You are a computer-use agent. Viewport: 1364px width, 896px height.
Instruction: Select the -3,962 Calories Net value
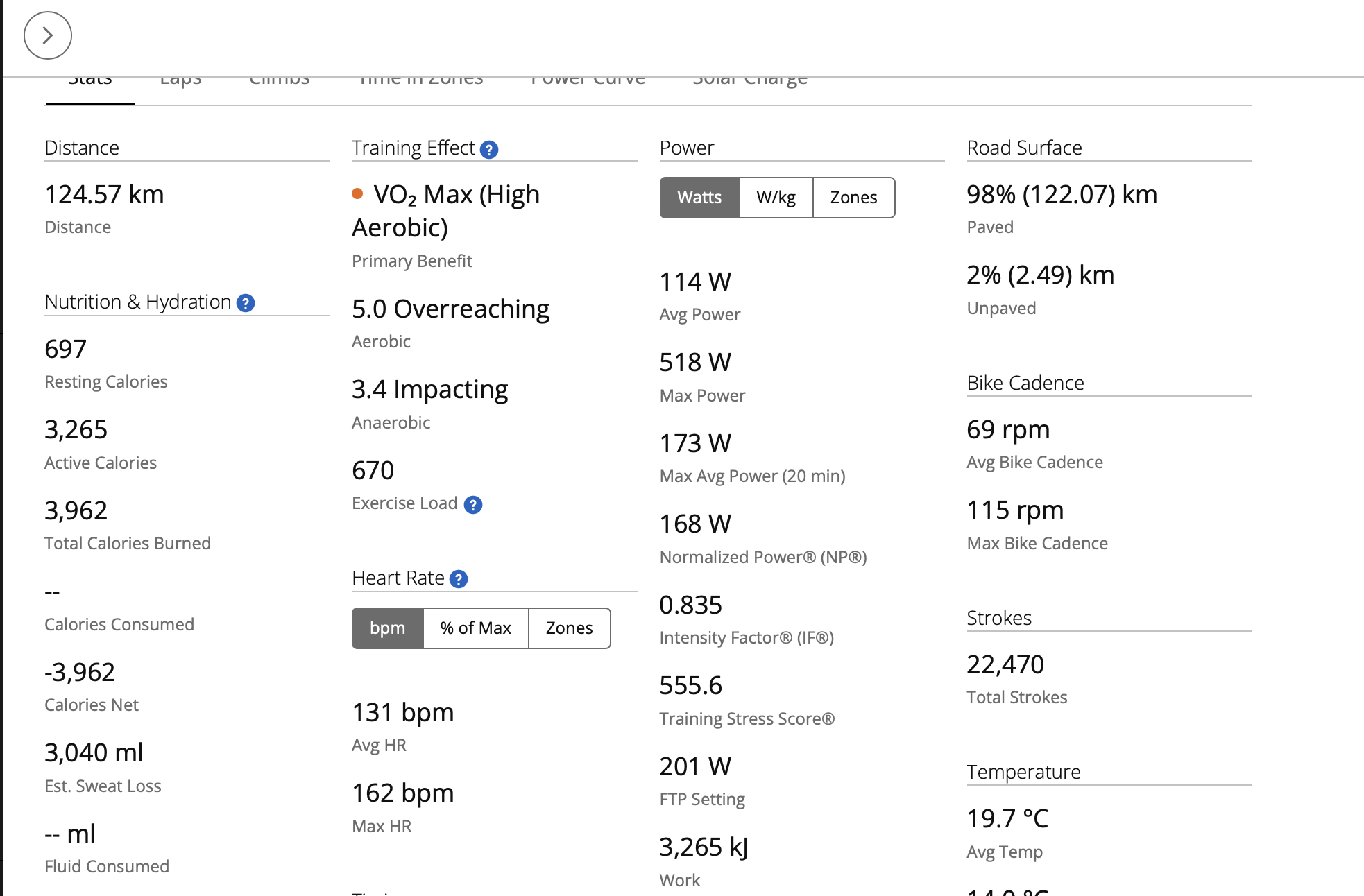click(x=79, y=673)
